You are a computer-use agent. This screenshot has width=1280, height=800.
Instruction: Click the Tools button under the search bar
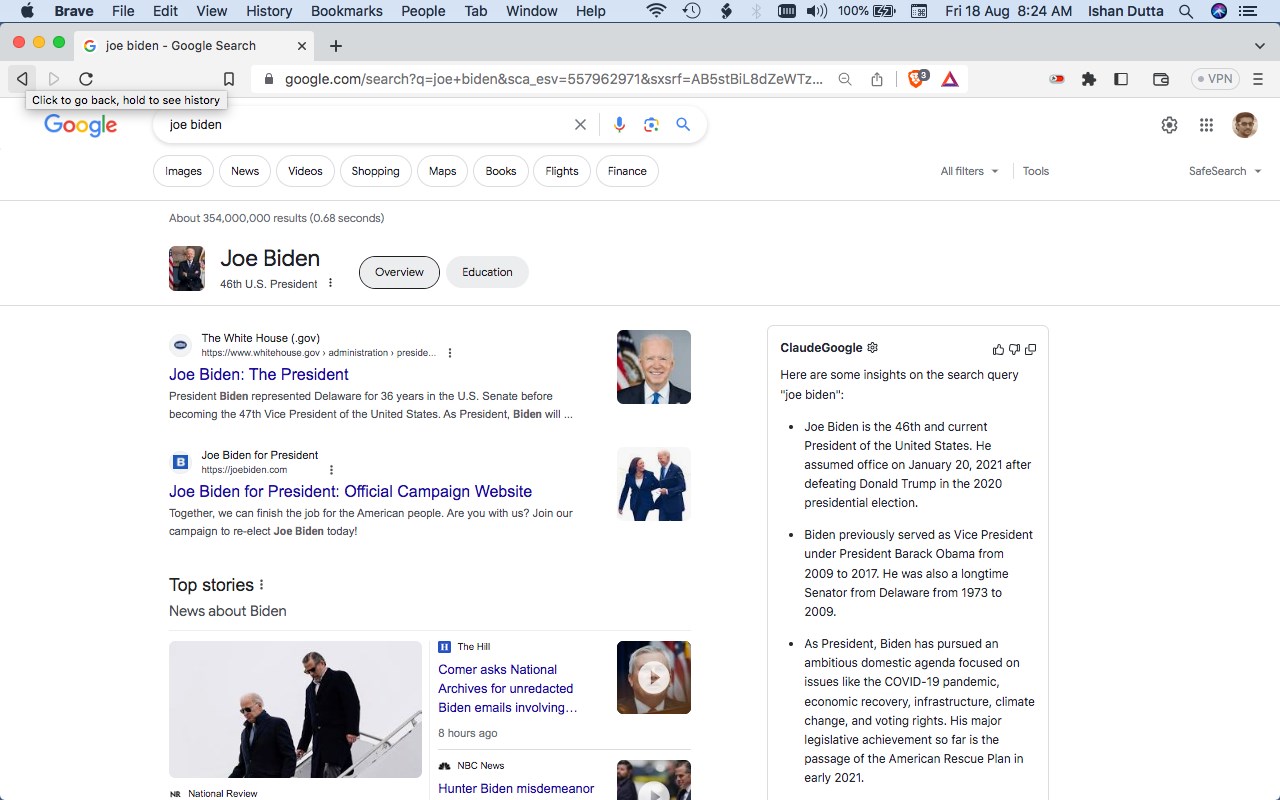tap(1036, 171)
